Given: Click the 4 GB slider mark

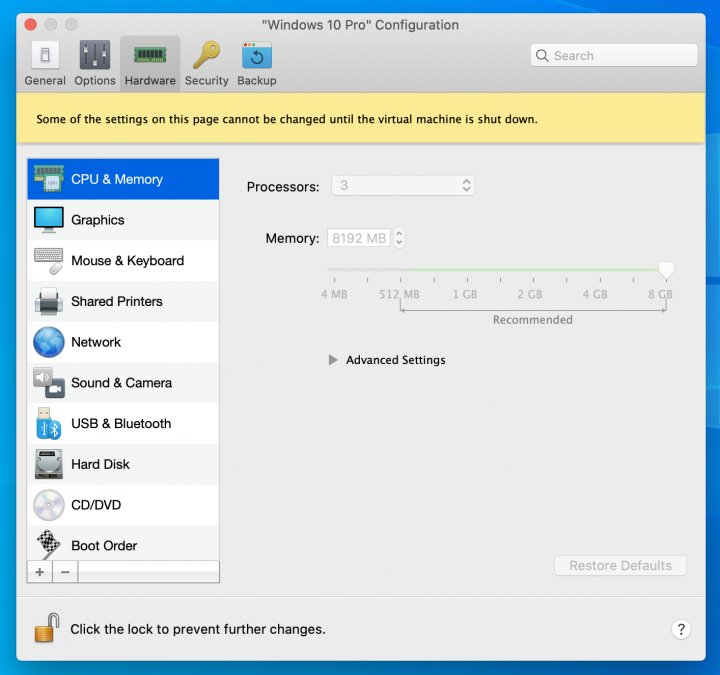Looking at the screenshot, I should pyautogui.click(x=595, y=294).
